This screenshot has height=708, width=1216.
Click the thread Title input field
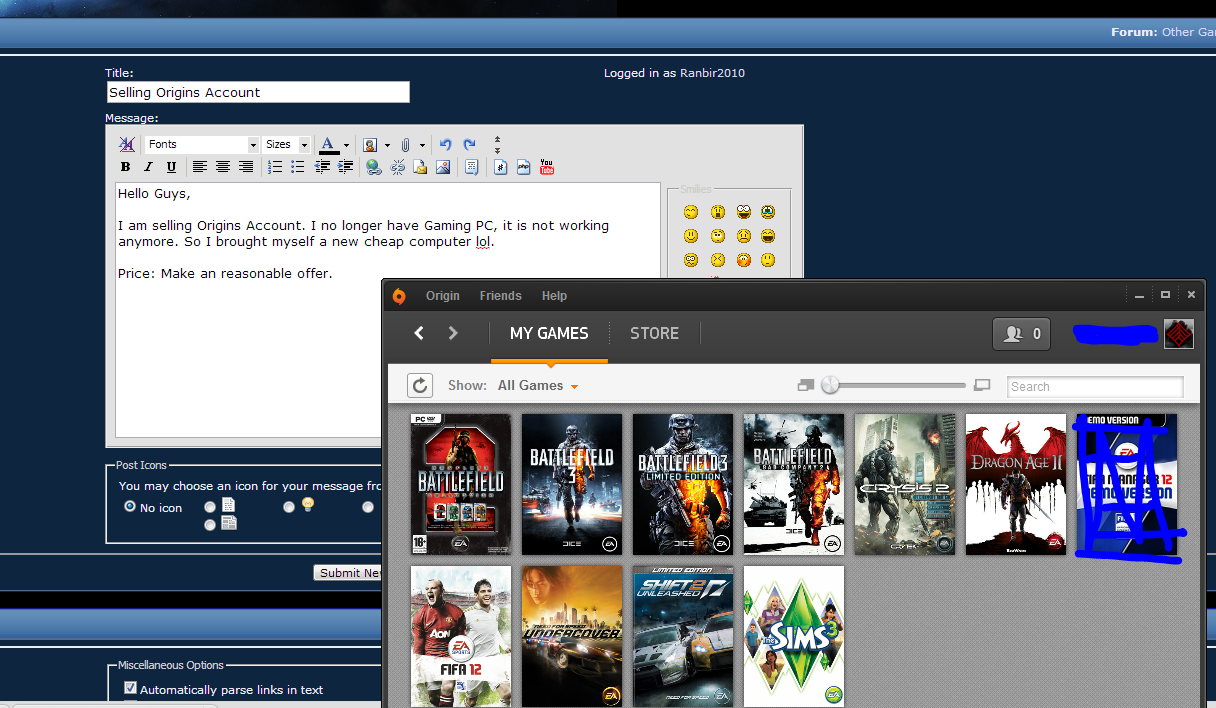coord(258,92)
